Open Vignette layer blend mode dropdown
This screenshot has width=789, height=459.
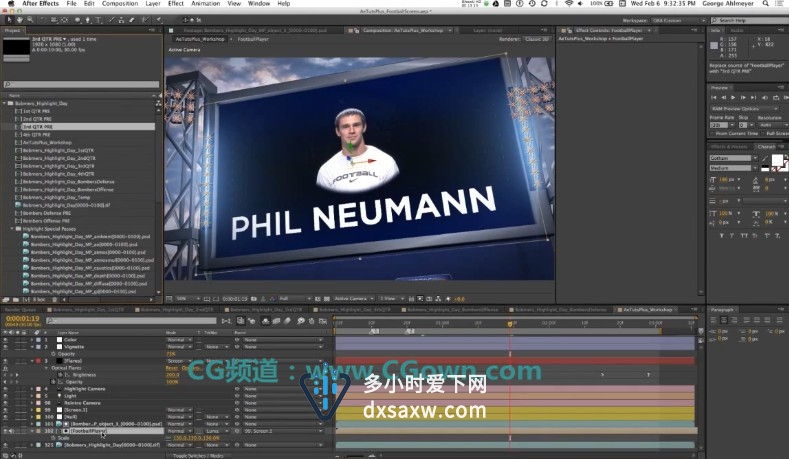click(180, 347)
